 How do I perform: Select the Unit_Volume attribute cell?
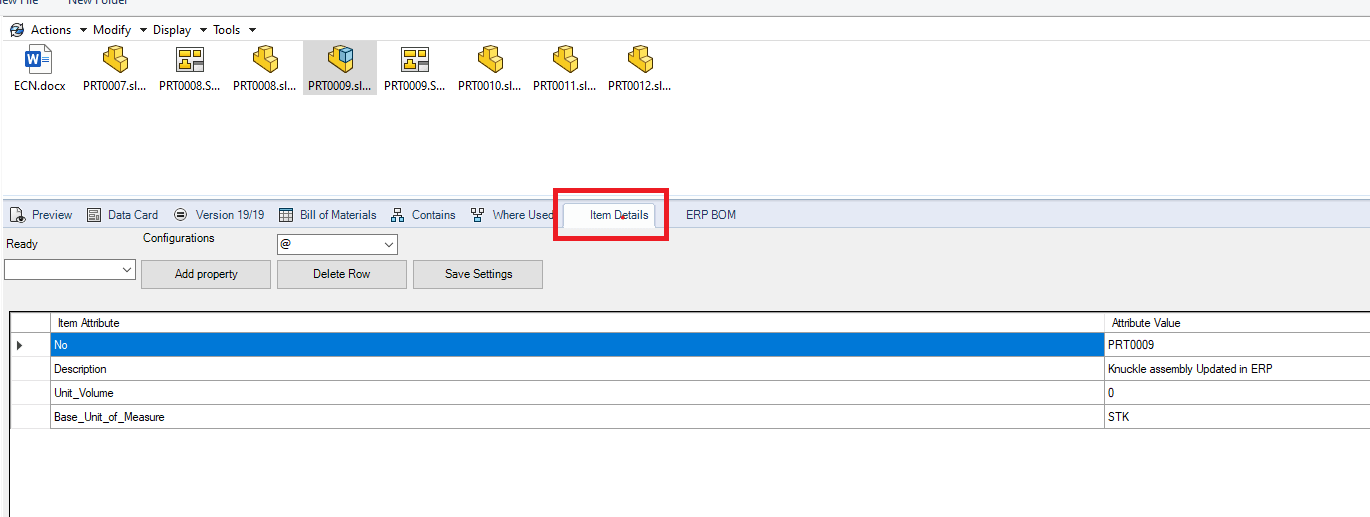(x=577, y=393)
